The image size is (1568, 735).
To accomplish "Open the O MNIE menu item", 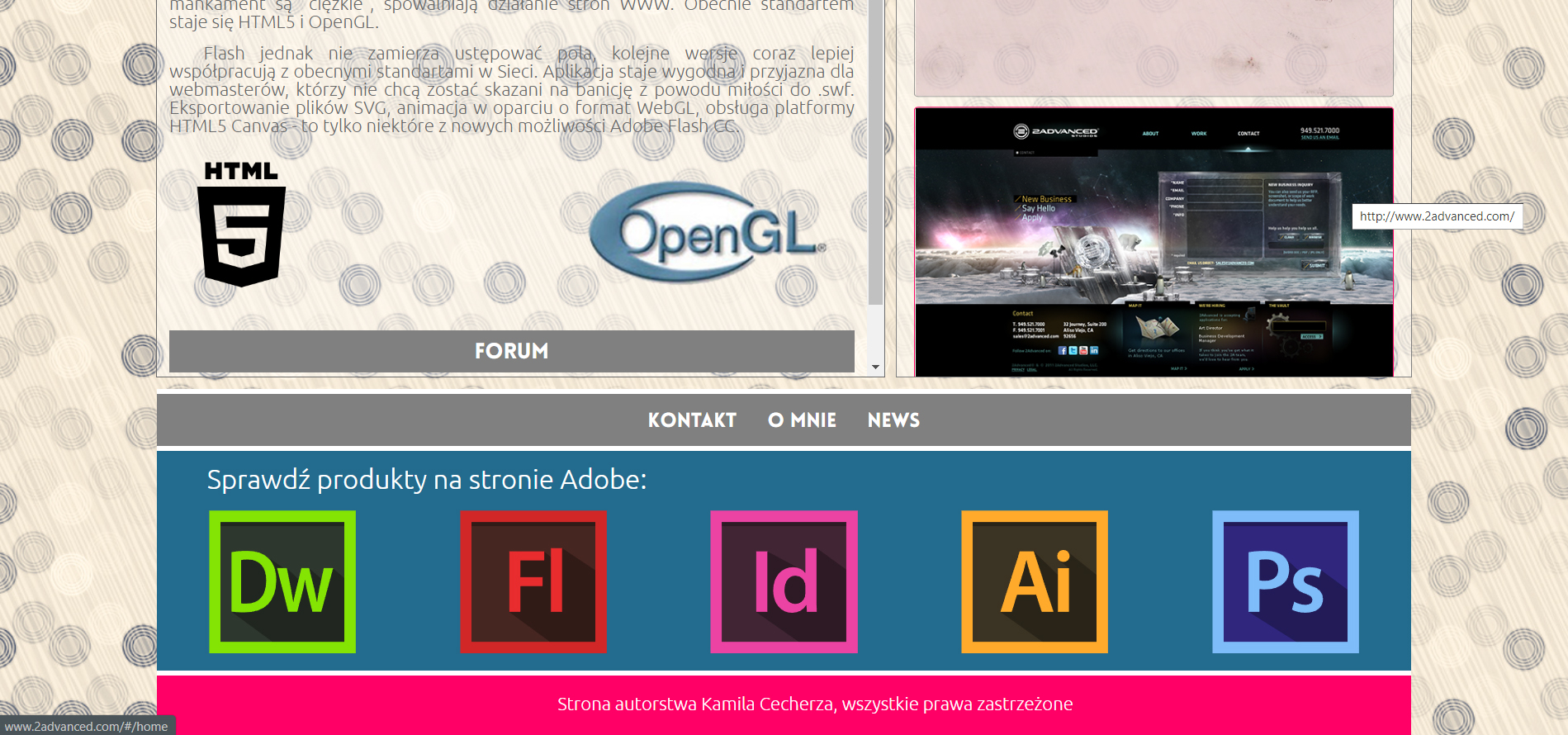I will pos(802,420).
